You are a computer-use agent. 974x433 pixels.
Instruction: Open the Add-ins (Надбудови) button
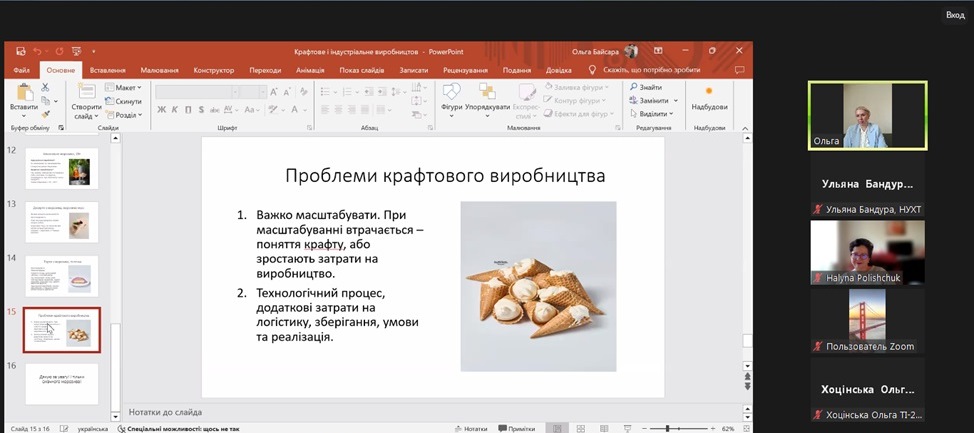(x=709, y=96)
